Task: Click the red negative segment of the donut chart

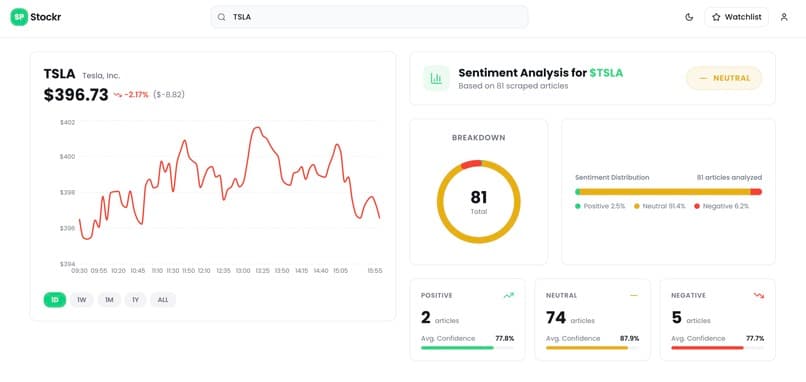Action: 471,164
